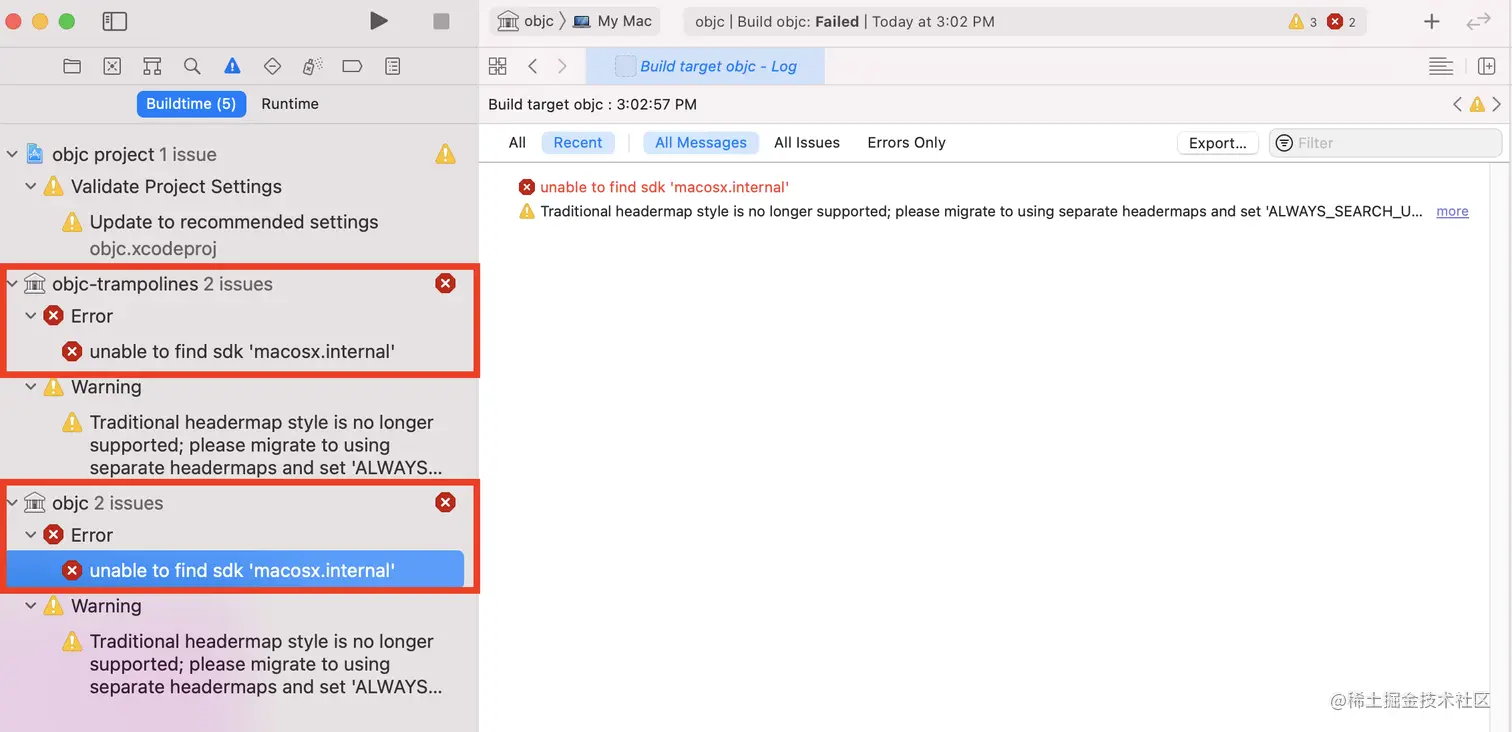Open the Debug navigator spray icon
Image resolution: width=1512 pixels, height=732 pixels.
coord(312,66)
